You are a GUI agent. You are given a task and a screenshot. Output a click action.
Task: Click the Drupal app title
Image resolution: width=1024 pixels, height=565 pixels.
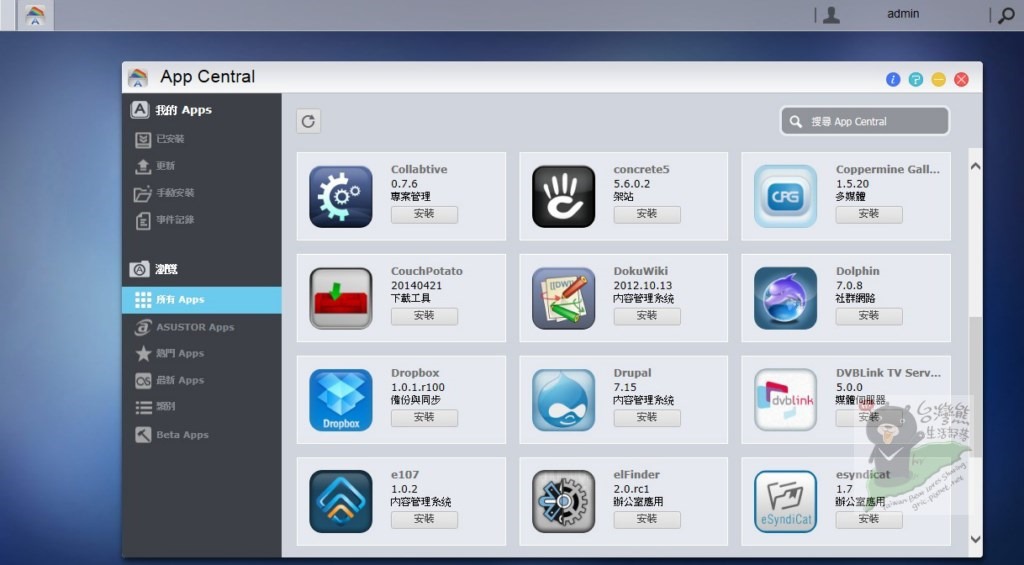tap(632, 373)
